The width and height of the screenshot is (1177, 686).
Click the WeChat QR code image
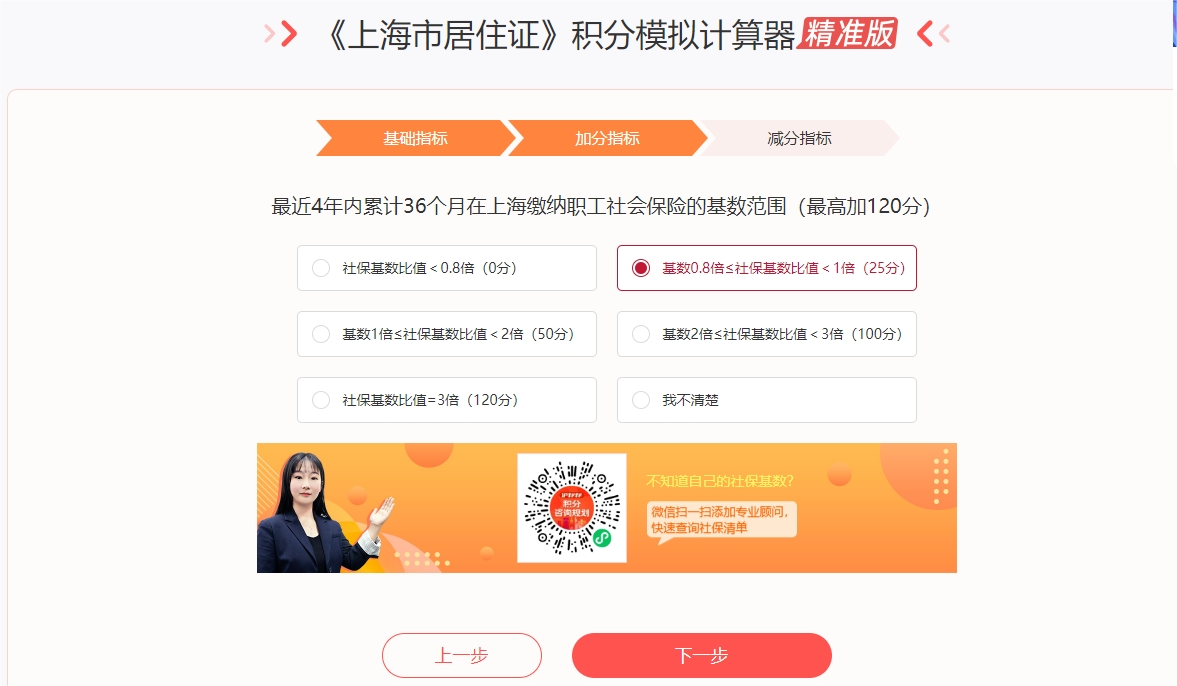[x=572, y=508]
